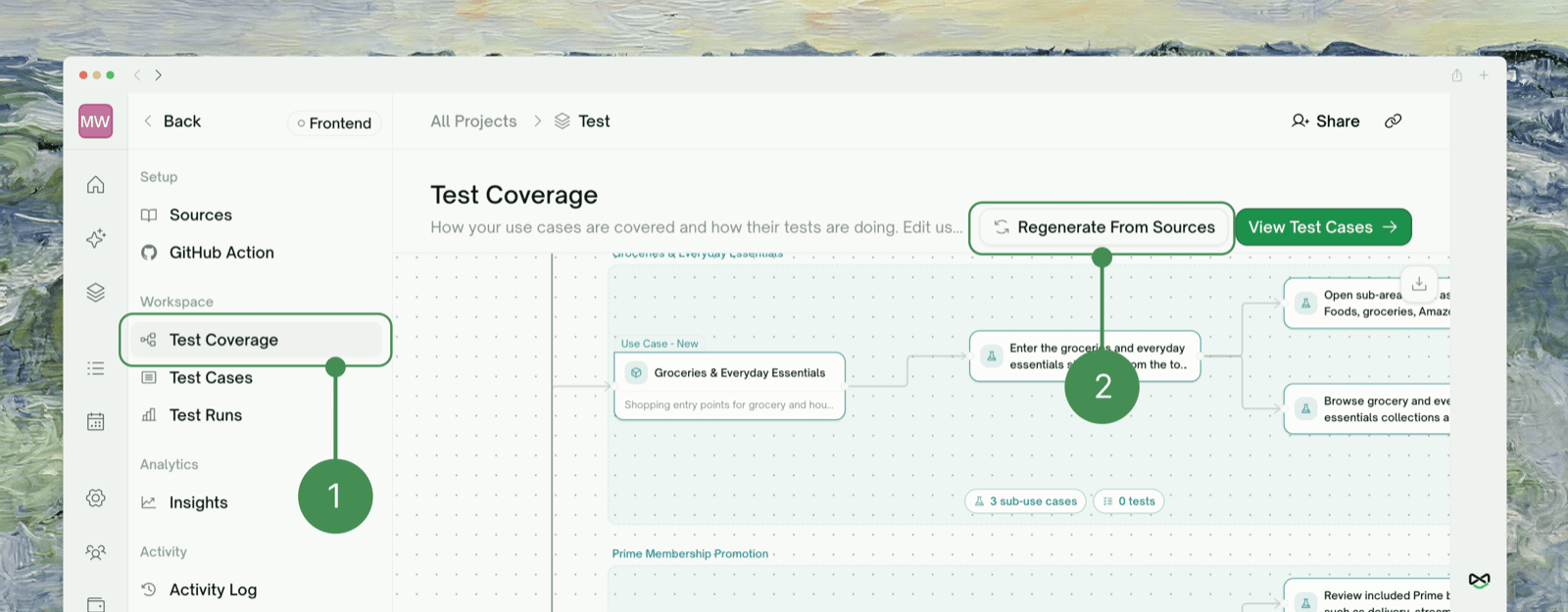Click the Test Coverage page heading
Viewport: 1568px width, 612px height.
tap(514, 195)
